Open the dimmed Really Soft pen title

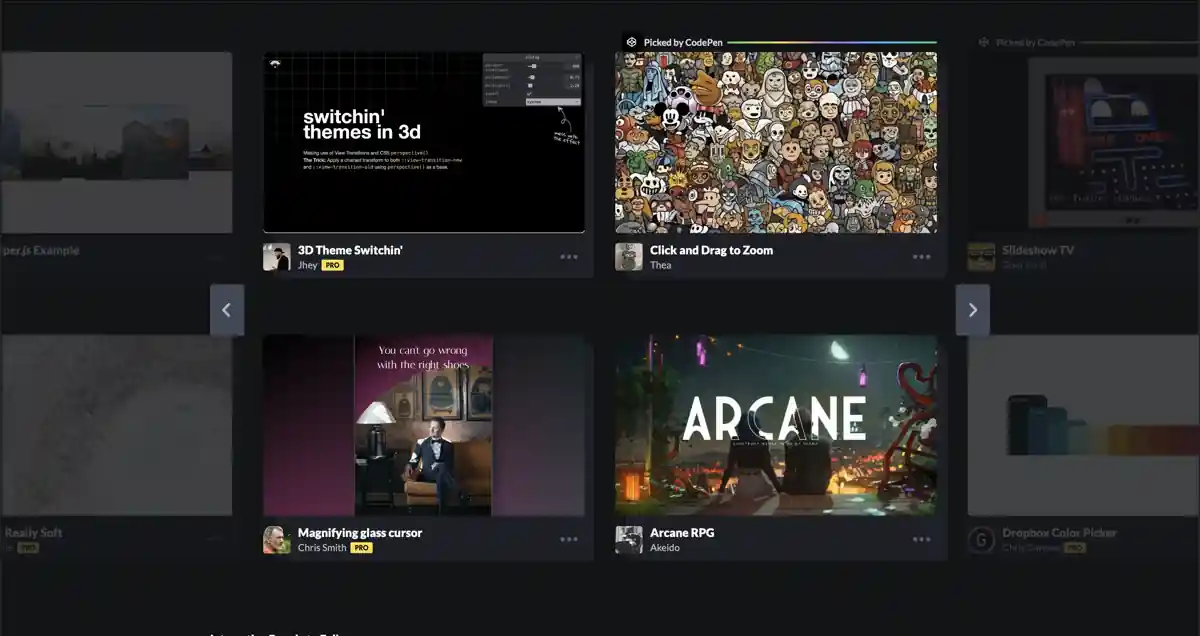33,533
